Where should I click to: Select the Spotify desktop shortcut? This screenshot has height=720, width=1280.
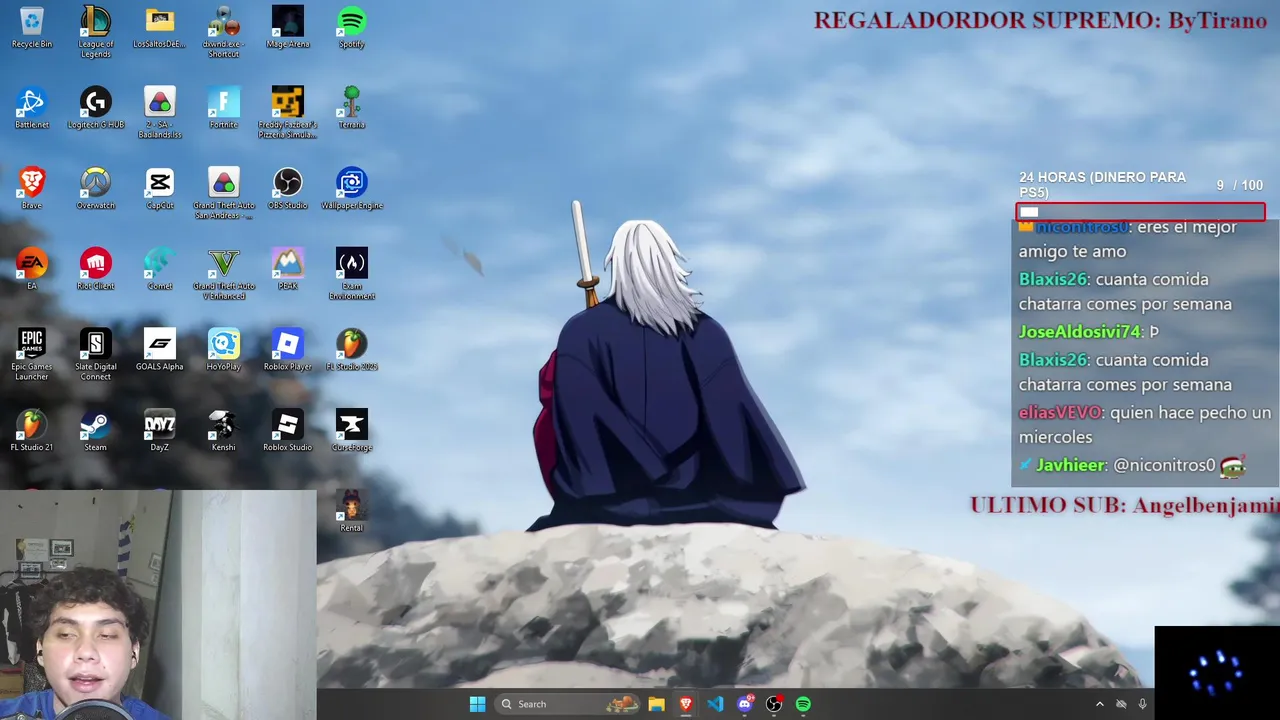(x=352, y=27)
